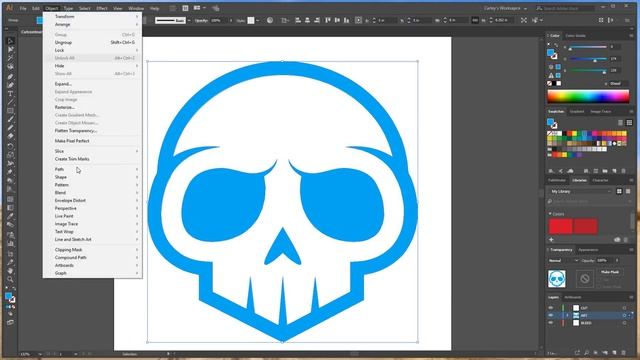Click the rainbow color spectrum bar
The width and height of the screenshot is (640, 360).
point(588,96)
